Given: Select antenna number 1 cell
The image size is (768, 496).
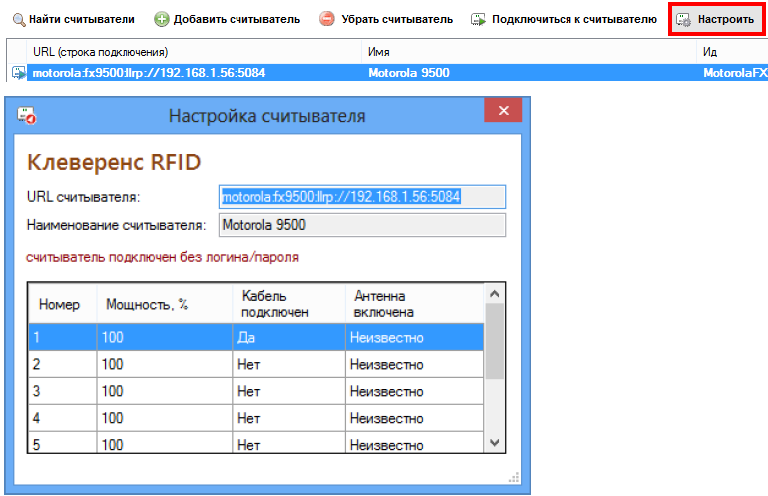Looking at the screenshot, I should pyautogui.click(x=63, y=337).
